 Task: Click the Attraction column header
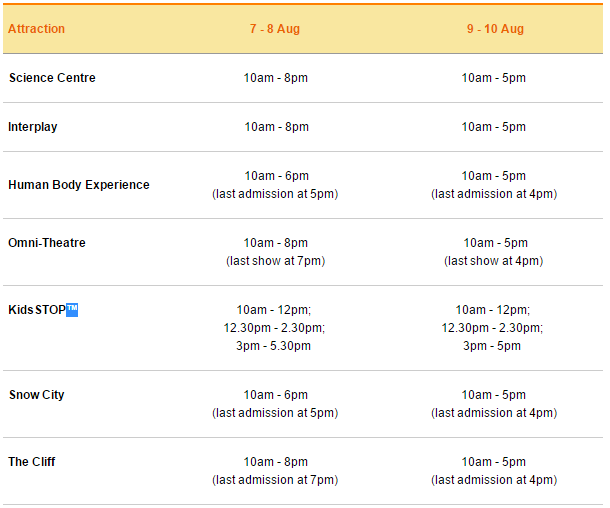click(36, 29)
